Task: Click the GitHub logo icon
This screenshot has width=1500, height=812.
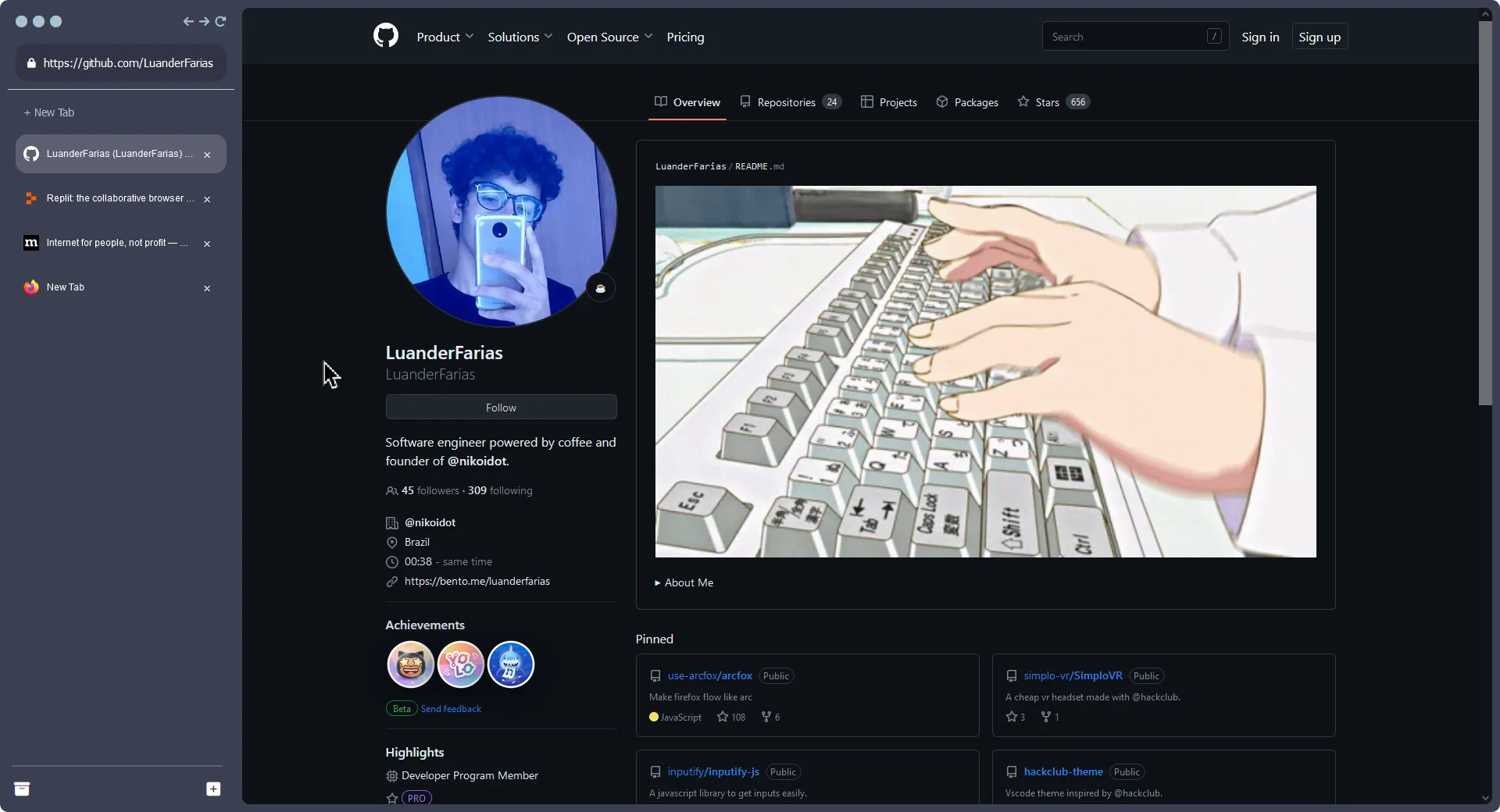Action: pos(386,35)
